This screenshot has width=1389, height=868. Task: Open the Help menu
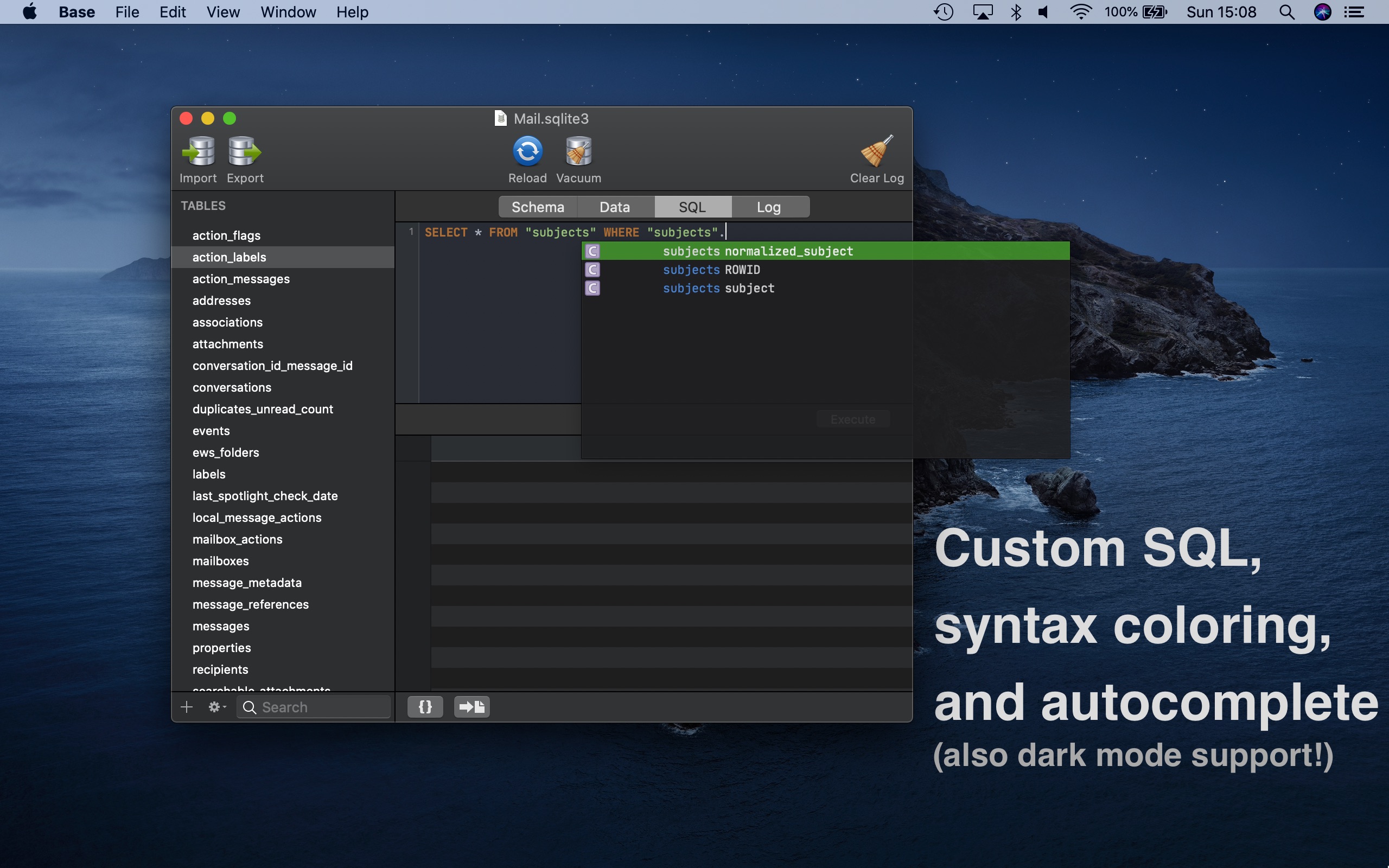click(353, 11)
